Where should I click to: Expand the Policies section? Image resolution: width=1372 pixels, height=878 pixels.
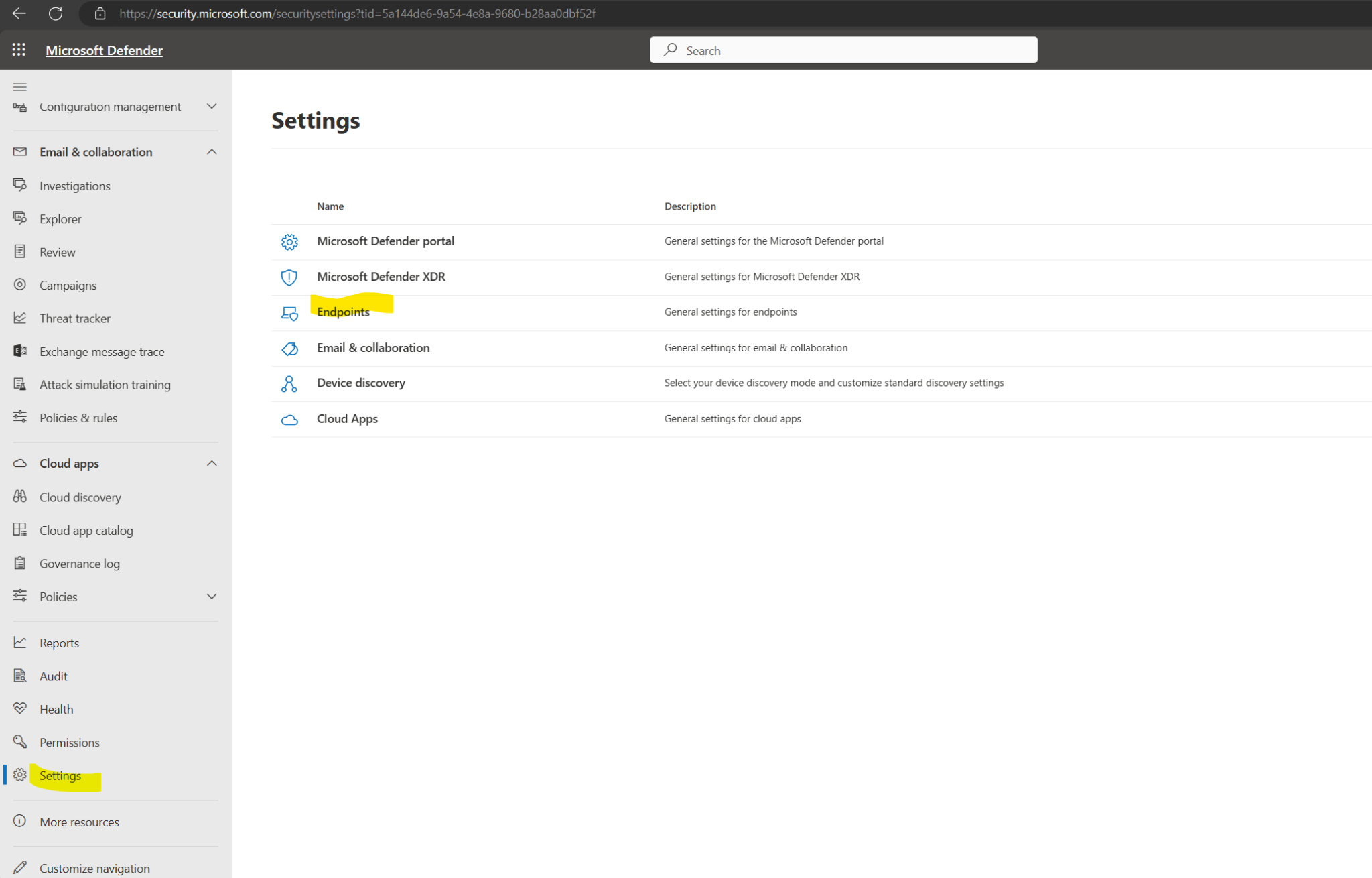212,596
